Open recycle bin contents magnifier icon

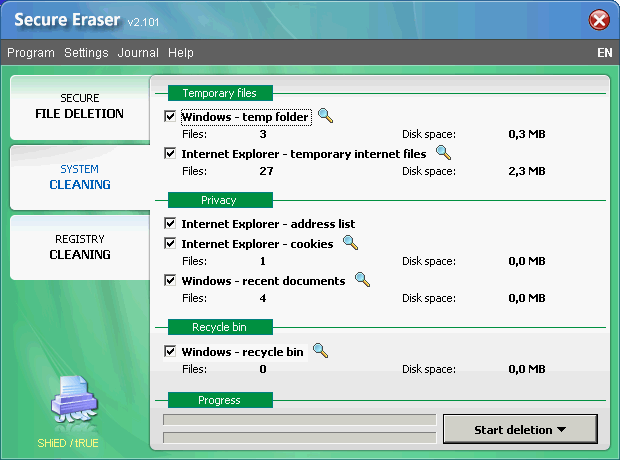320,350
